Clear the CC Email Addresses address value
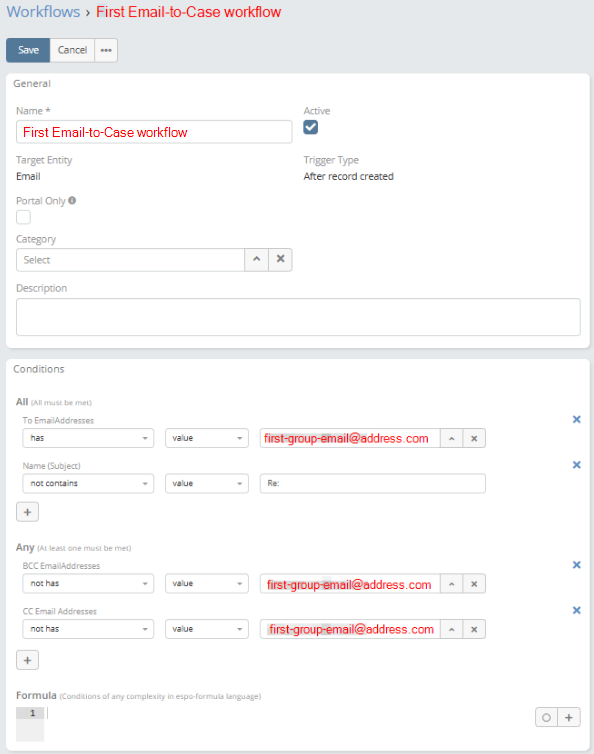The width and height of the screenshot is (594, 754). coord(474,629)
